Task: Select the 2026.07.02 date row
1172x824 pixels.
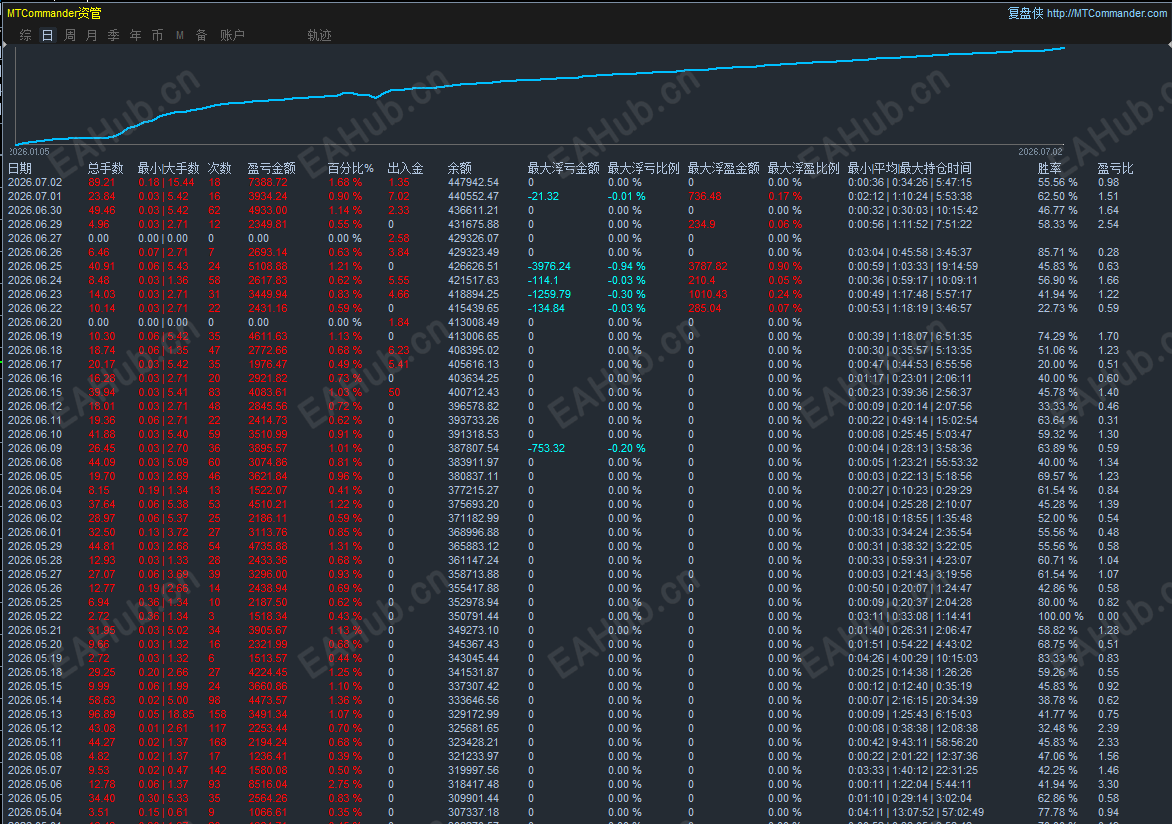Action: tap(35, 182)
